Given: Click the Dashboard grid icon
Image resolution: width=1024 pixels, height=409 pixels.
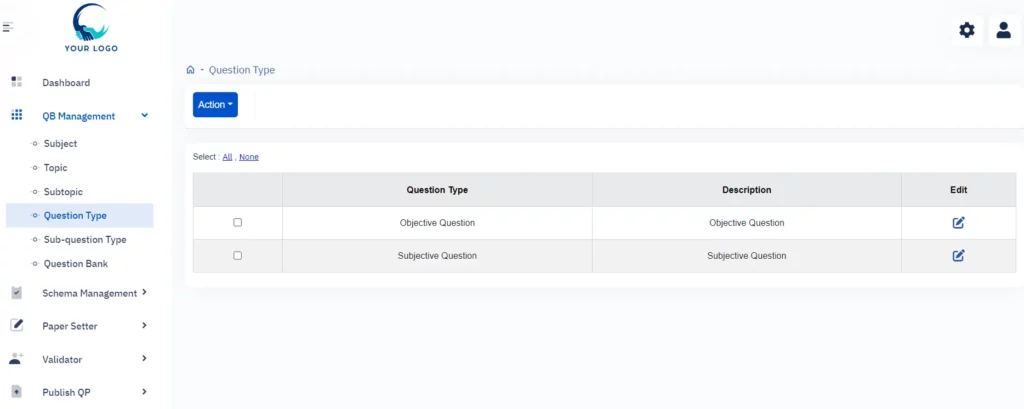Looking at the screenshot, I should click(17, 82).
